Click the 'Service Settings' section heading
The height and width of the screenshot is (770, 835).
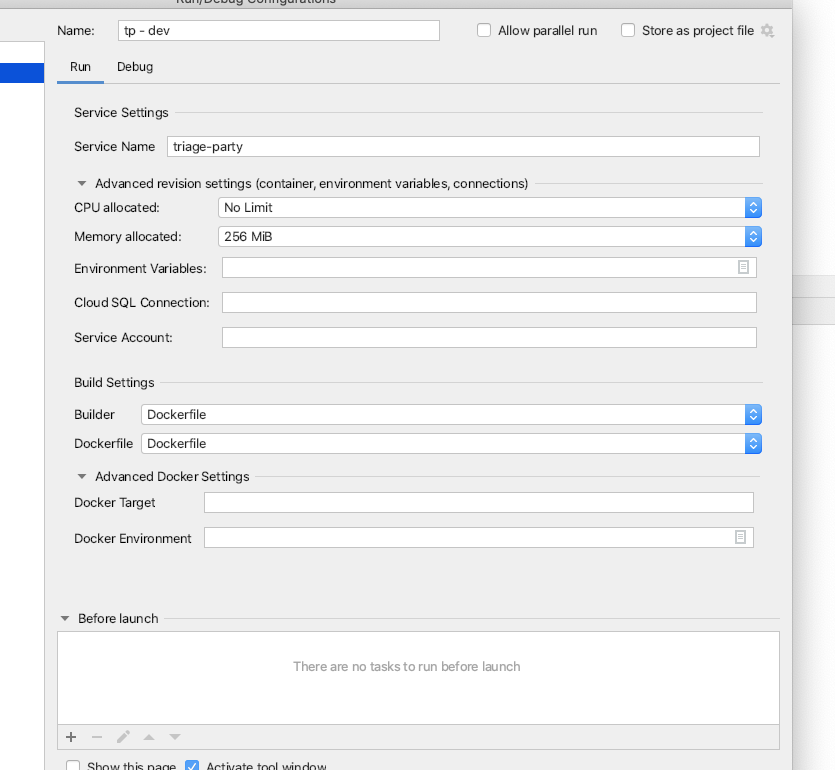pyautogui.click(x=121, y=112)
